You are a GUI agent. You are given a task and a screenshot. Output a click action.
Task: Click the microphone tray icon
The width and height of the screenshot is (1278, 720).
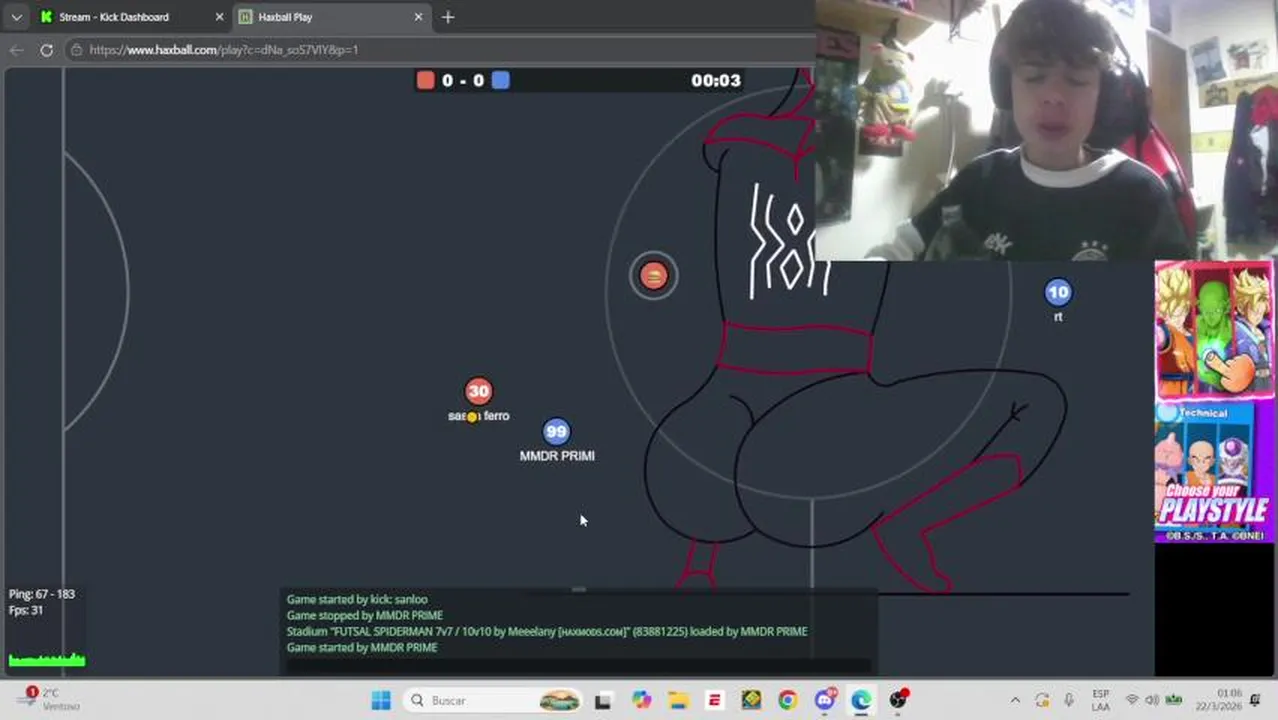tap(1069, 701)
